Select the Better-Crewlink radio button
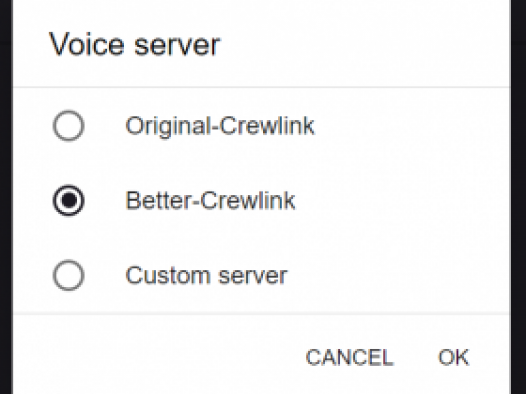The image size is (526, 394). 68,201
